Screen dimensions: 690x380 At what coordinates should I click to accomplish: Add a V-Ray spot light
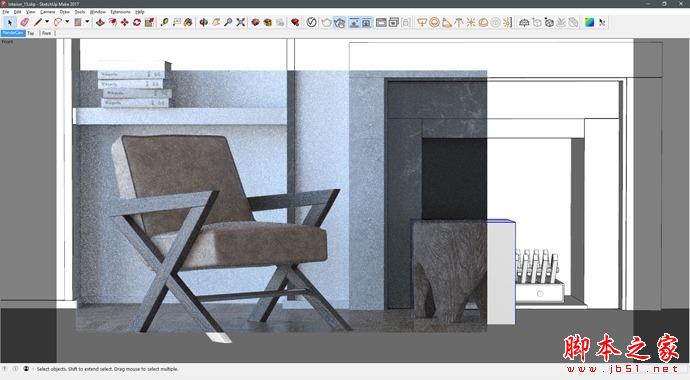tap(447, 22)
